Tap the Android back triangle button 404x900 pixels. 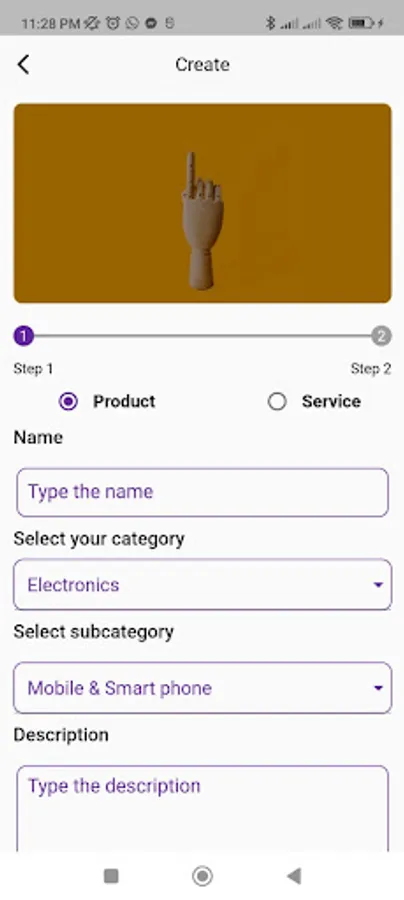click(x=294, y=876)
